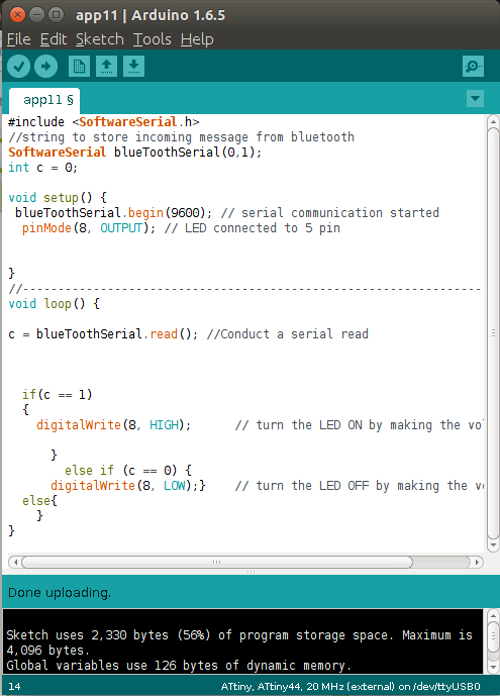Open the Help menu
The image size is (500, 696).
pos(197,40)
